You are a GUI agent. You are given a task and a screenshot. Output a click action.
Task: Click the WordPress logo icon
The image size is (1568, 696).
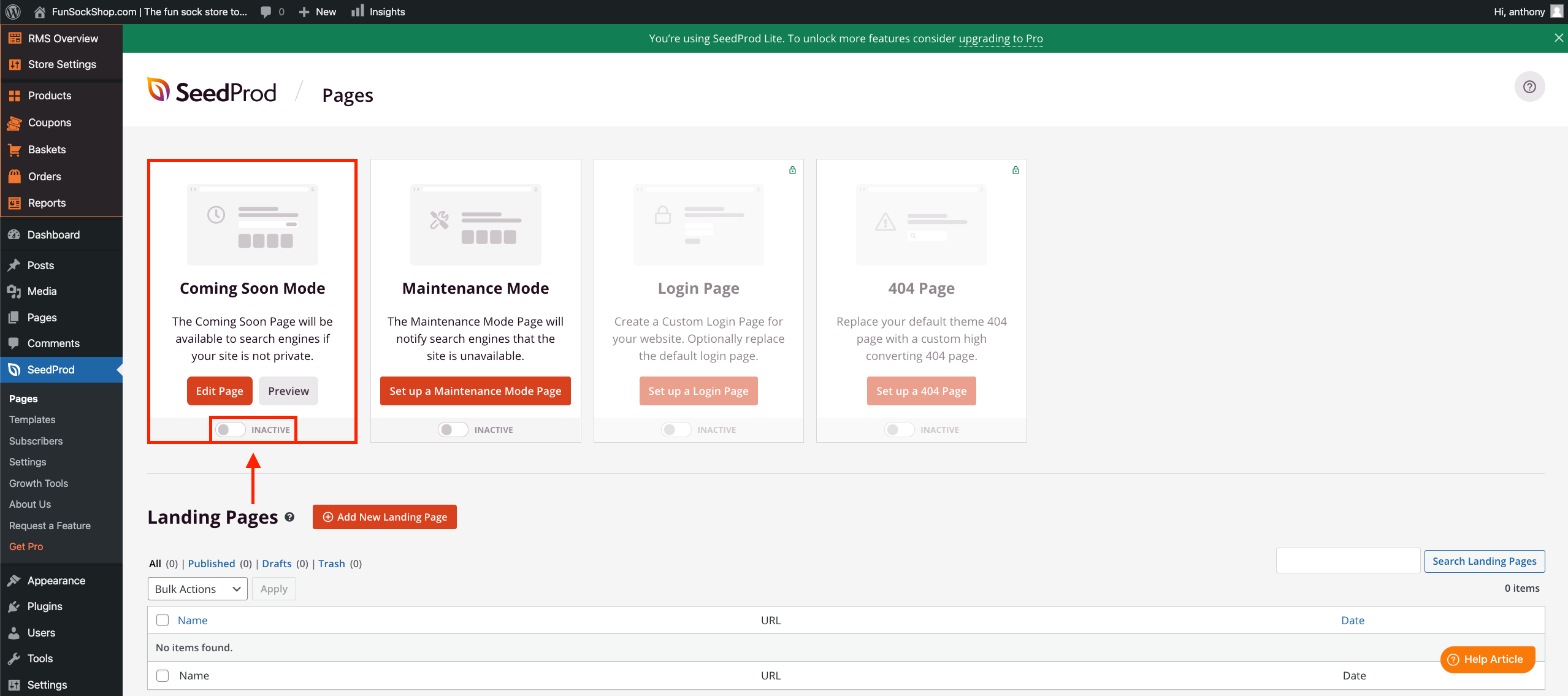(13, 12)
